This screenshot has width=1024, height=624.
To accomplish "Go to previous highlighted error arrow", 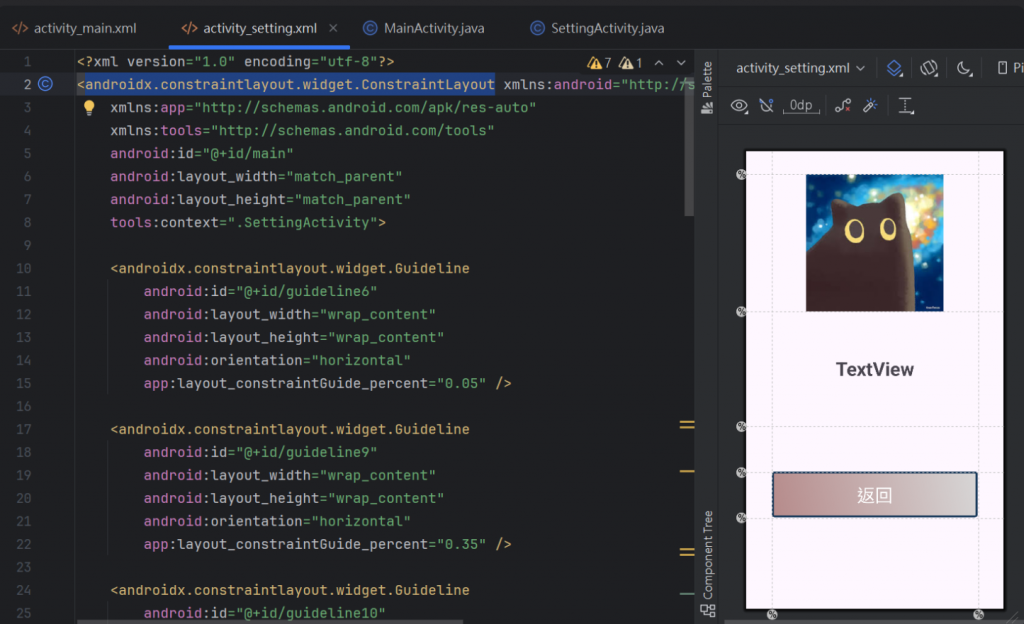I will [659, 63].
